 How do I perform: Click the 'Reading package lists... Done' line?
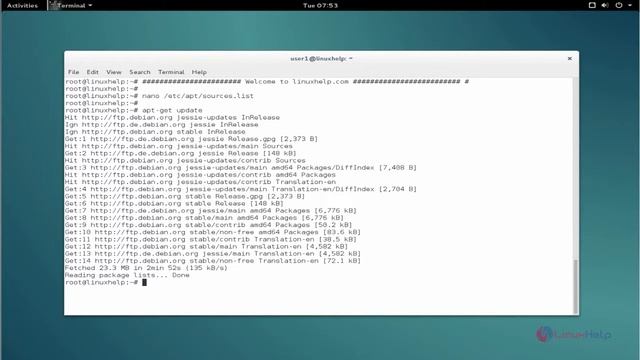(127, 276)
